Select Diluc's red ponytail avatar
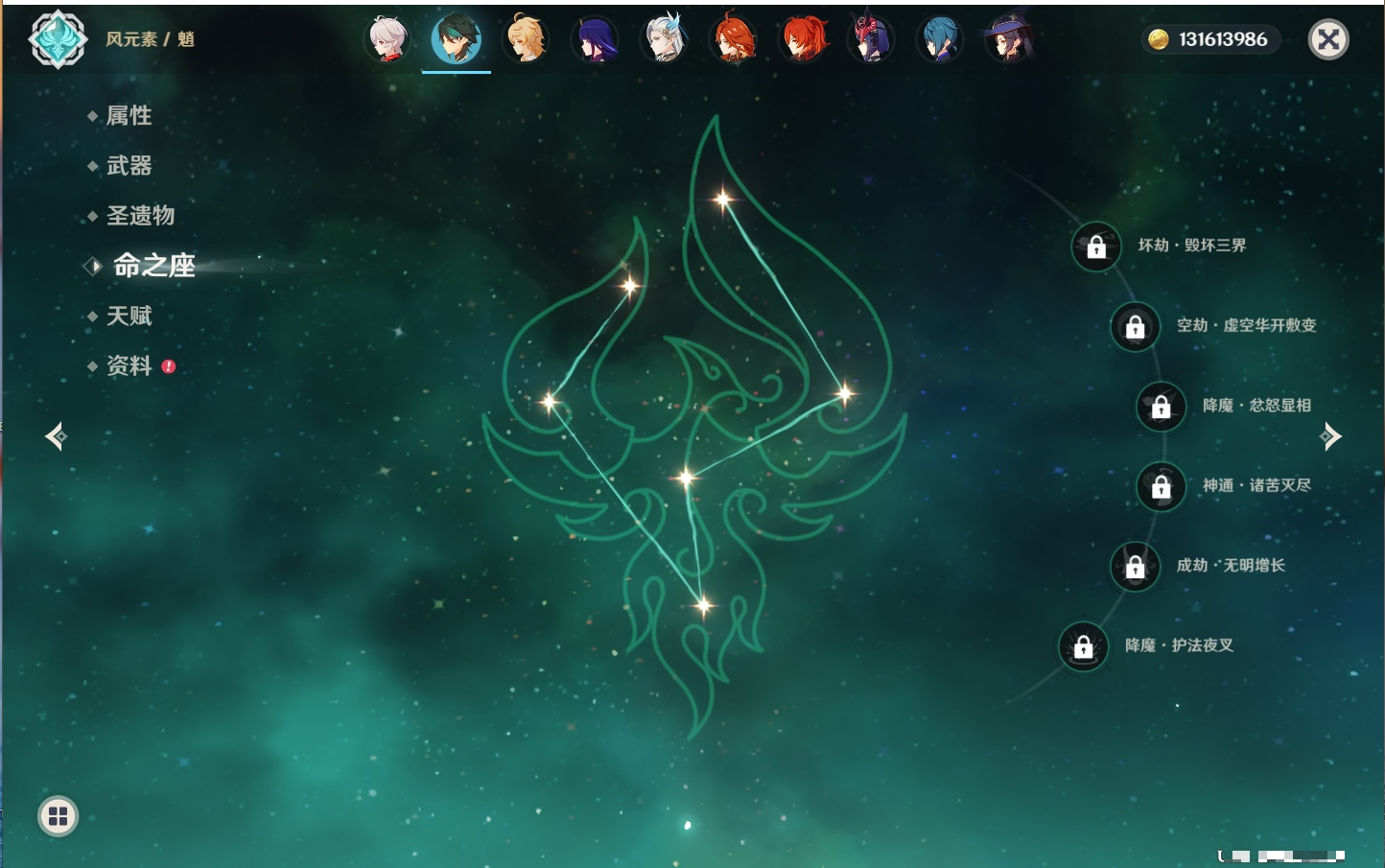This screenshot has height=868, width=1385. [803, 39]
